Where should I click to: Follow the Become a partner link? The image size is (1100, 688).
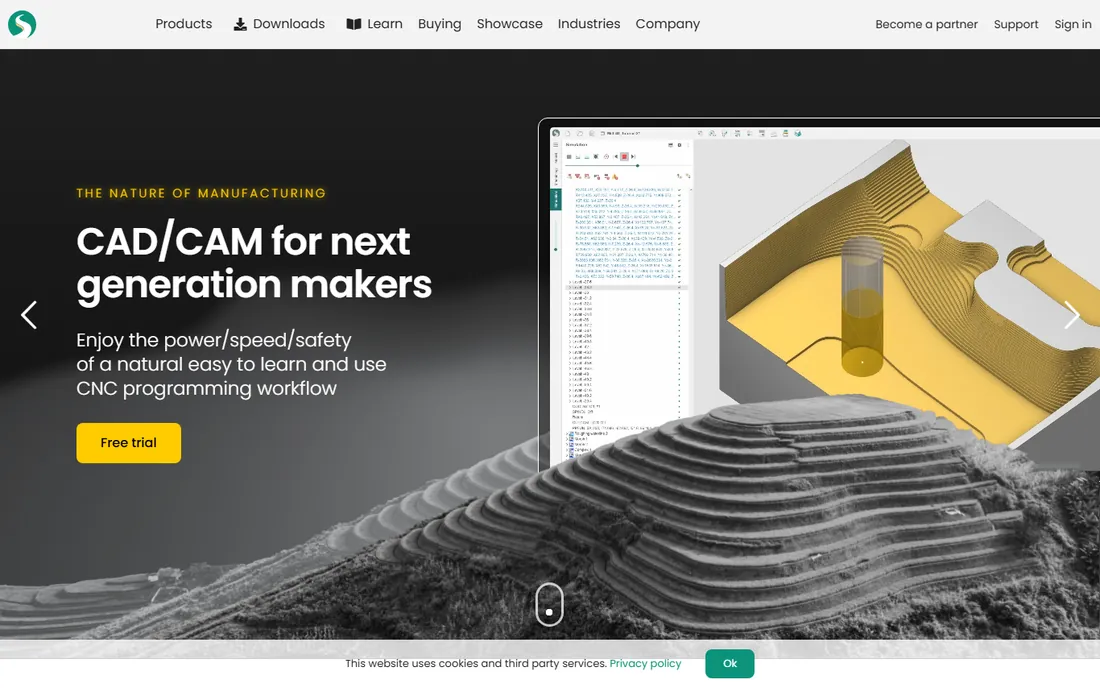(926, 24)
